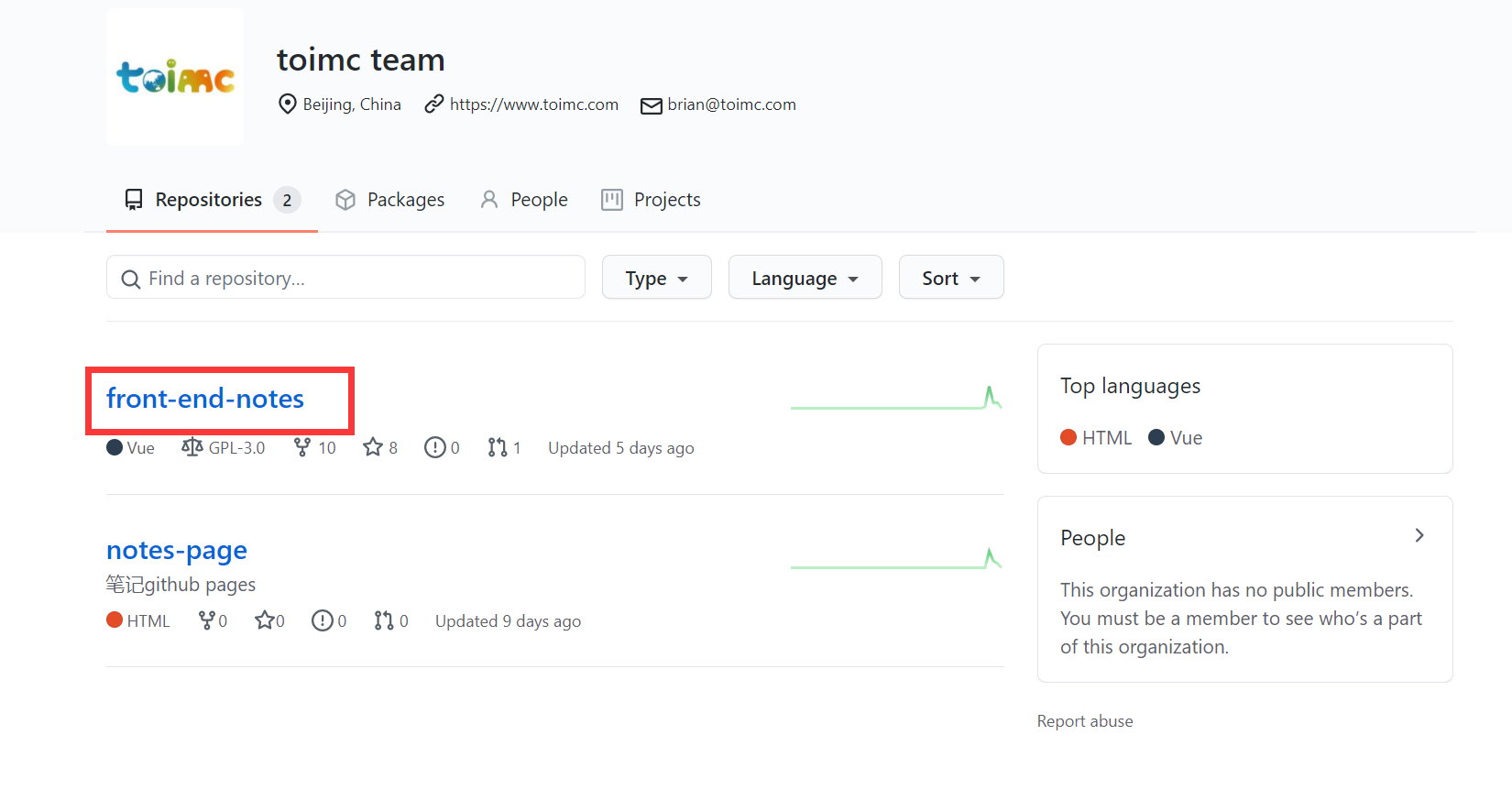Click the brian@toimc.com email link

click(x=732, y=104)
